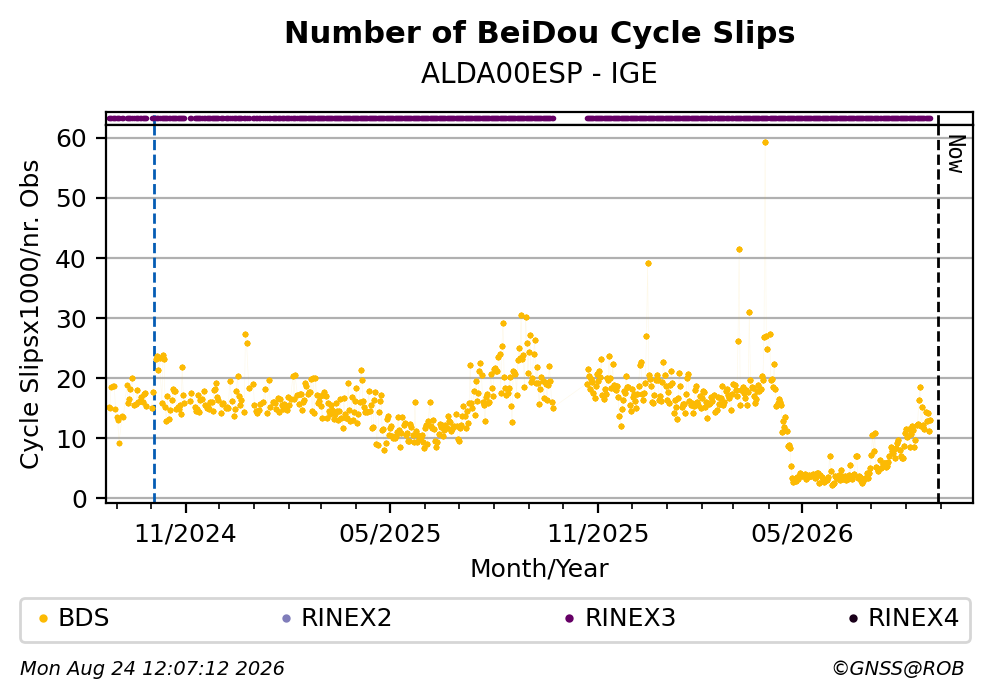993x699 pixels.
Task: Click the RINEX2 legend dot
Action: click(286, 619)
